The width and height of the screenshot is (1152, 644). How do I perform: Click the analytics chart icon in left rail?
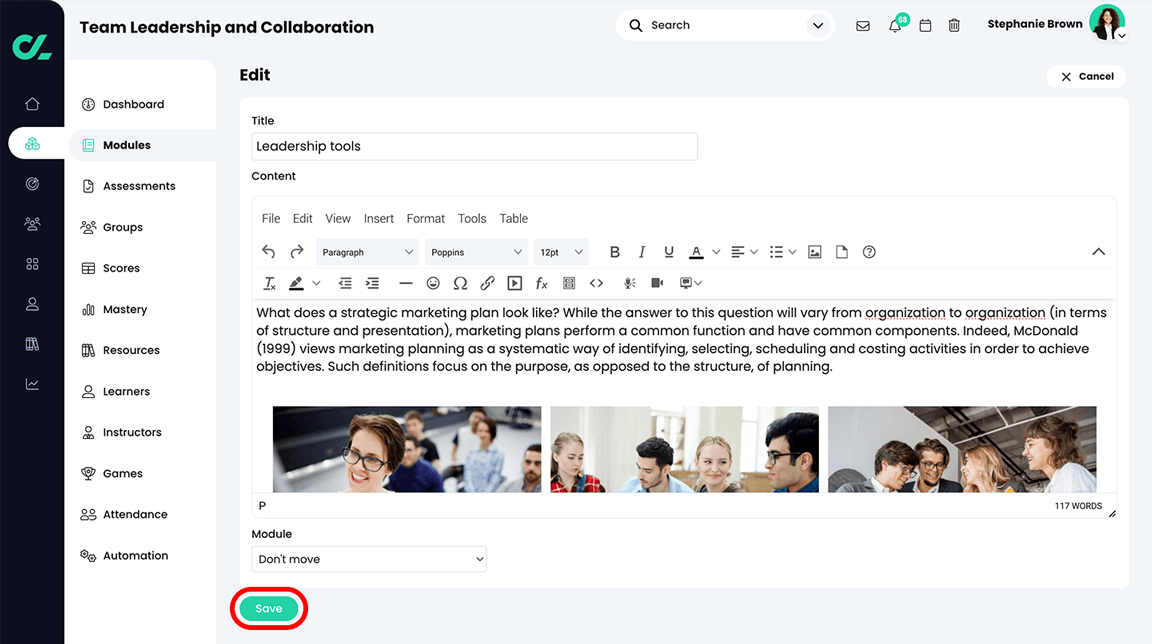[x=32, y=384]
